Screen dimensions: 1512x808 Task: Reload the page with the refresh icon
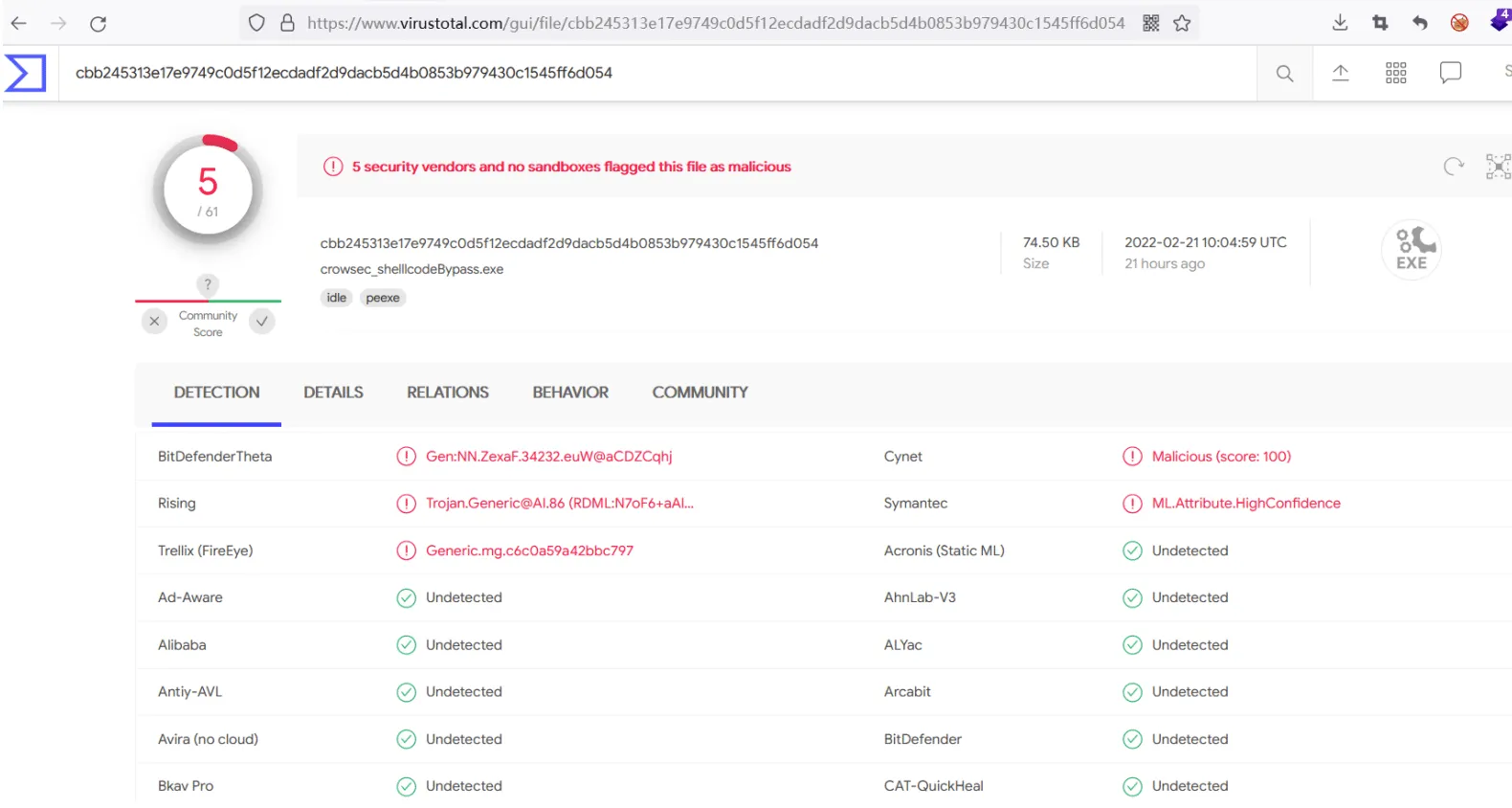[98, 23]
